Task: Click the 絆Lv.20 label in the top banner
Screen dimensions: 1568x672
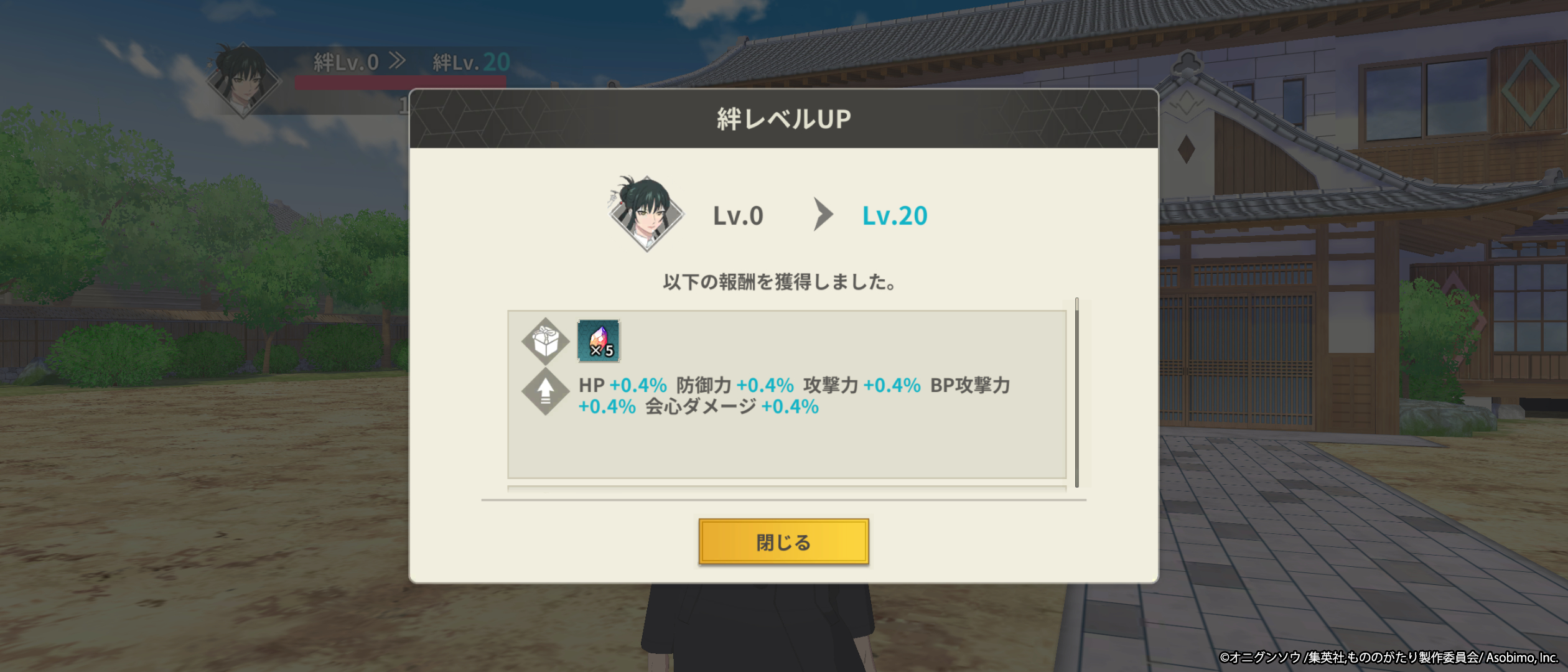Action: (x=472, y=62)
